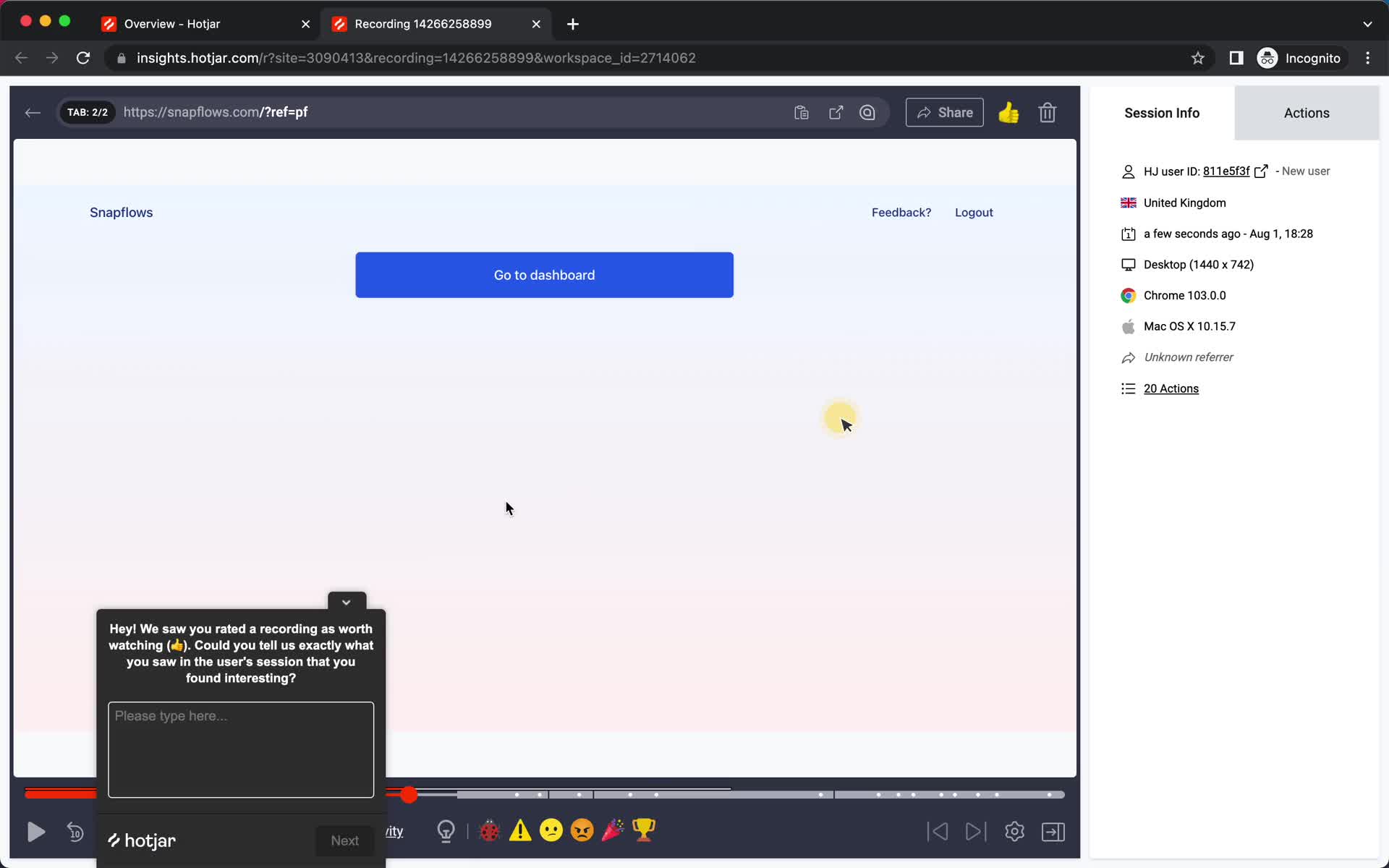Click the thumbs up rating icon
The width and height of the screenshot is (1389, 868).
click(1009, 111)
